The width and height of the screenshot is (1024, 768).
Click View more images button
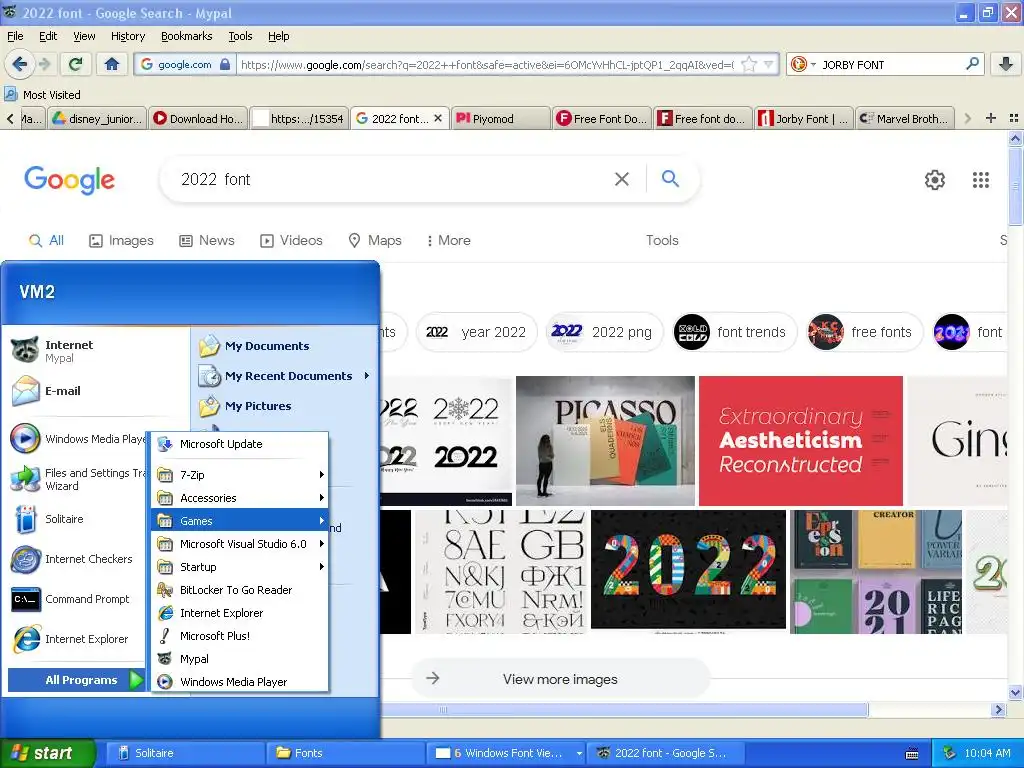coord(560,679)
